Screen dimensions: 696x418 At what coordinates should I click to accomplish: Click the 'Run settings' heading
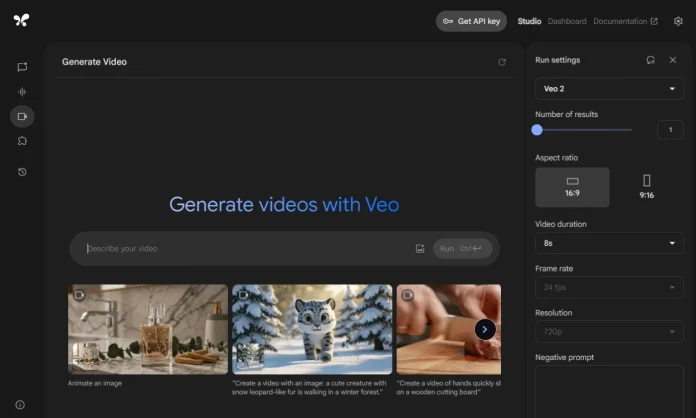558,60
